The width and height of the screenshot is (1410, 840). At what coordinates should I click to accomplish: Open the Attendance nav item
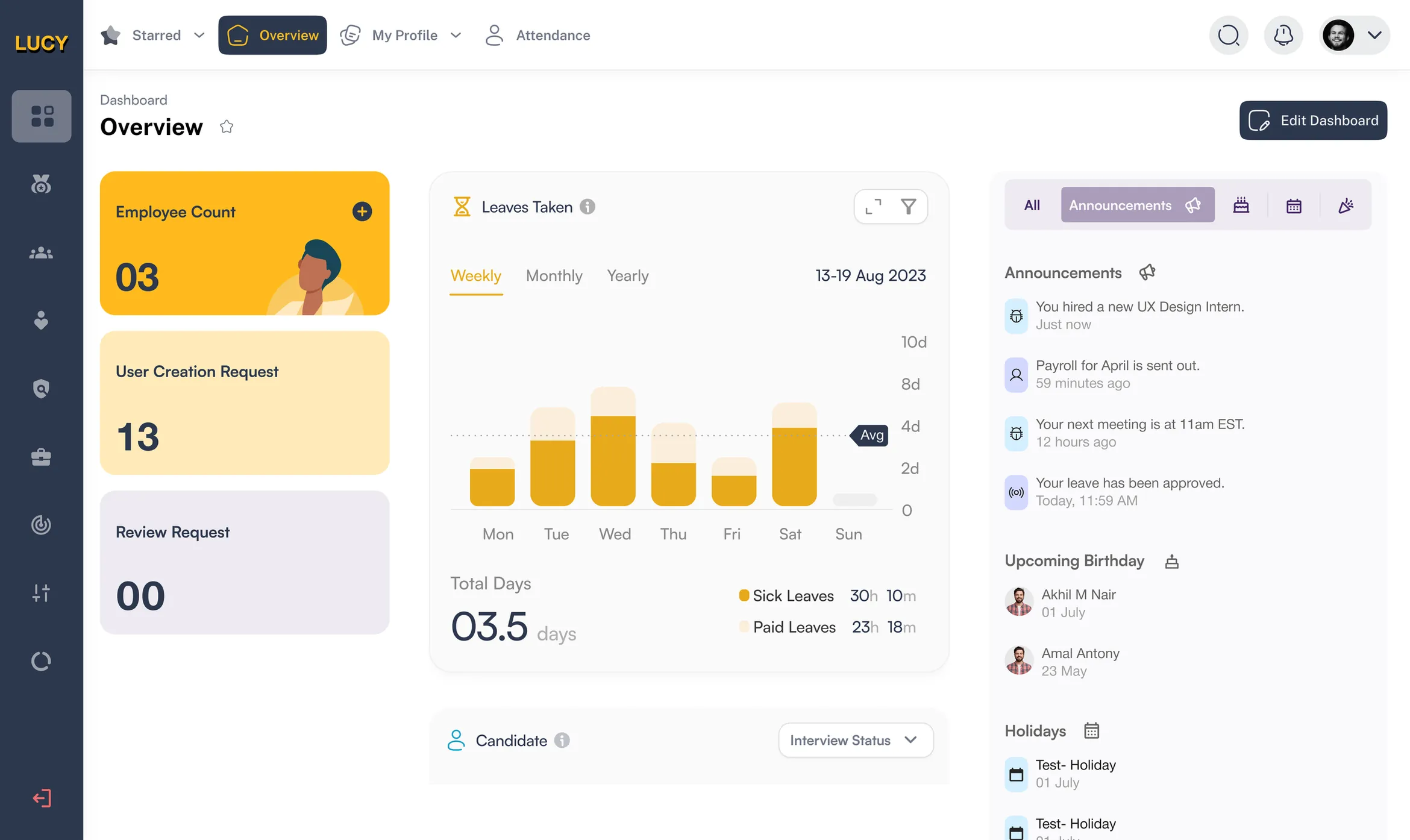[537, 35]
